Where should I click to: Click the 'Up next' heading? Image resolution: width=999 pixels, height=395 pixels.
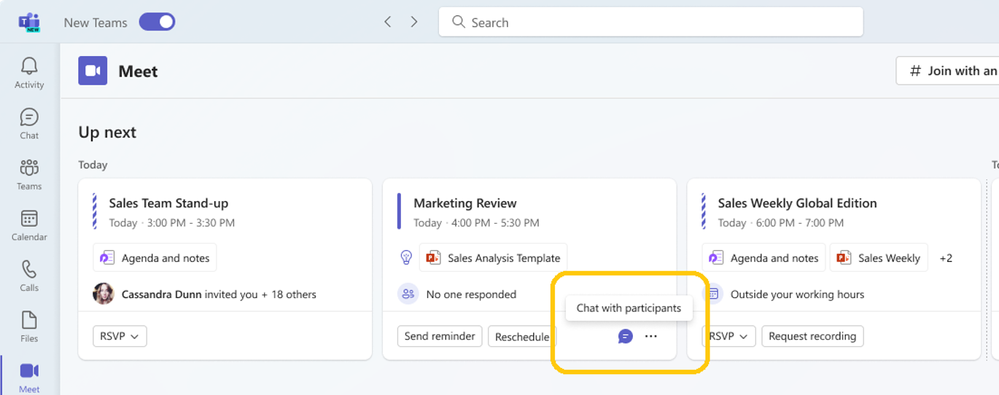tap(107, 133)
